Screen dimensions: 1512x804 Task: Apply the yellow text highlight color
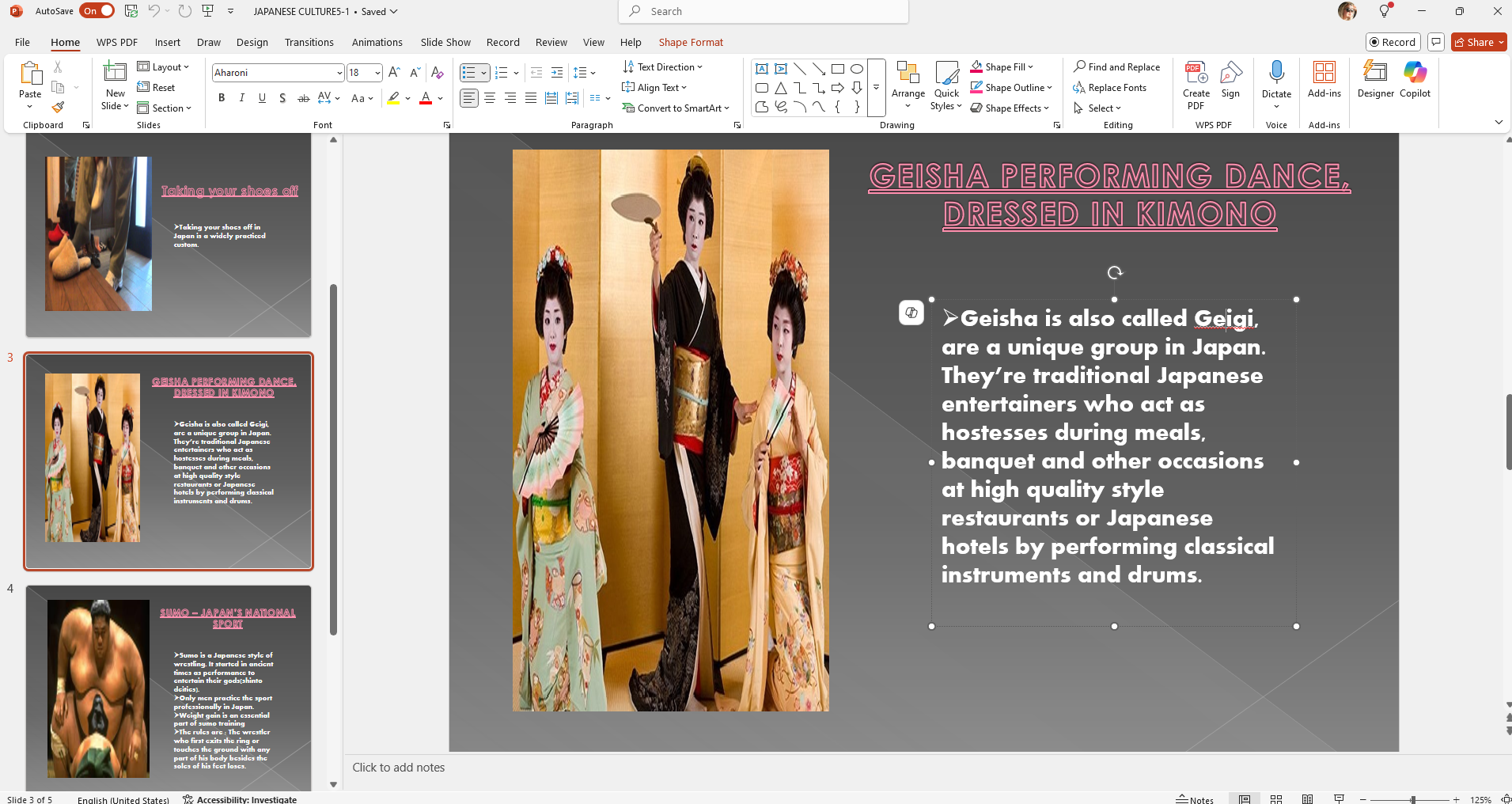tap(393, 98)
